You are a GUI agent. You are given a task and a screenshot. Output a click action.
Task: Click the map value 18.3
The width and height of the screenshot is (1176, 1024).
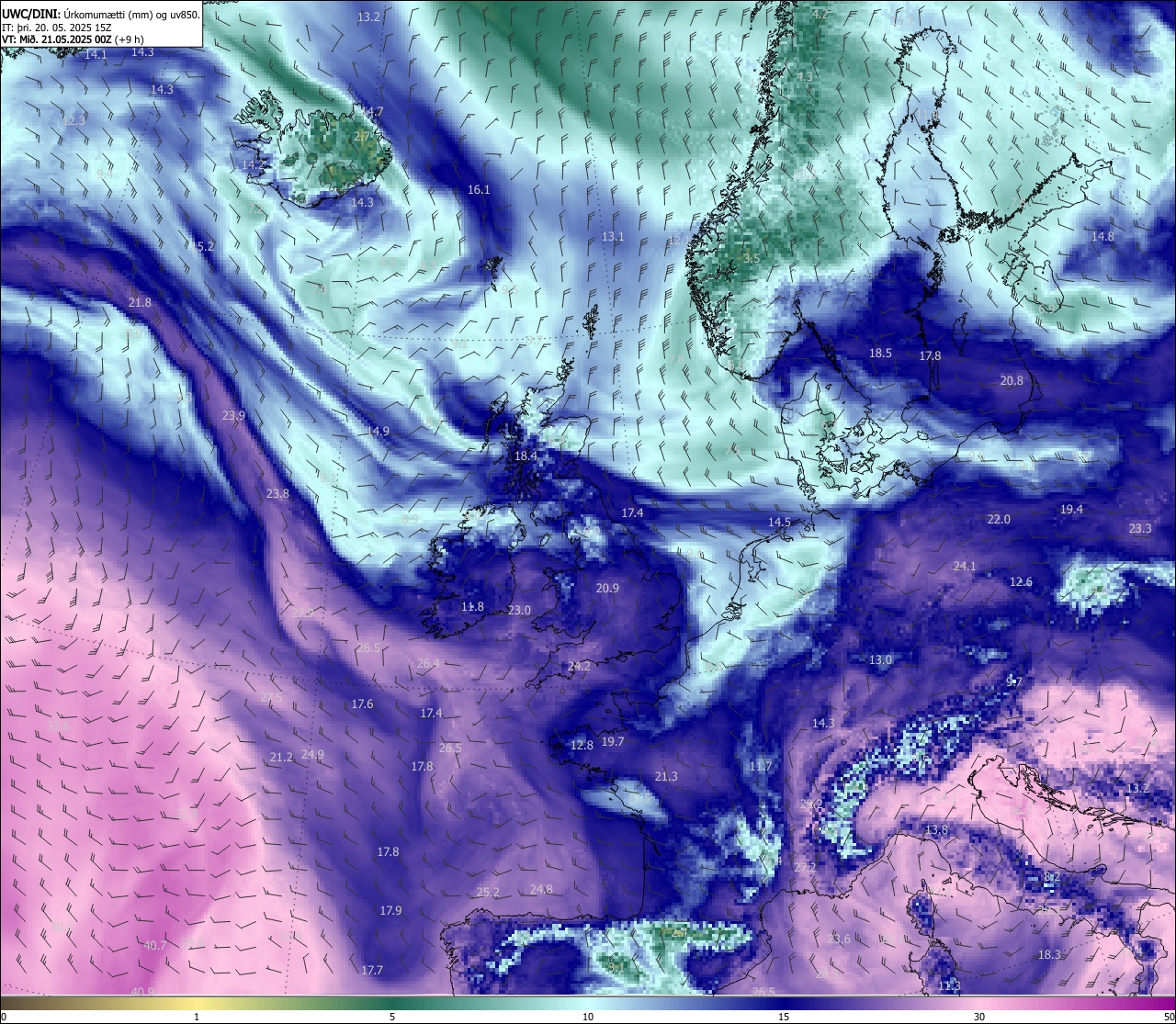1049,955
